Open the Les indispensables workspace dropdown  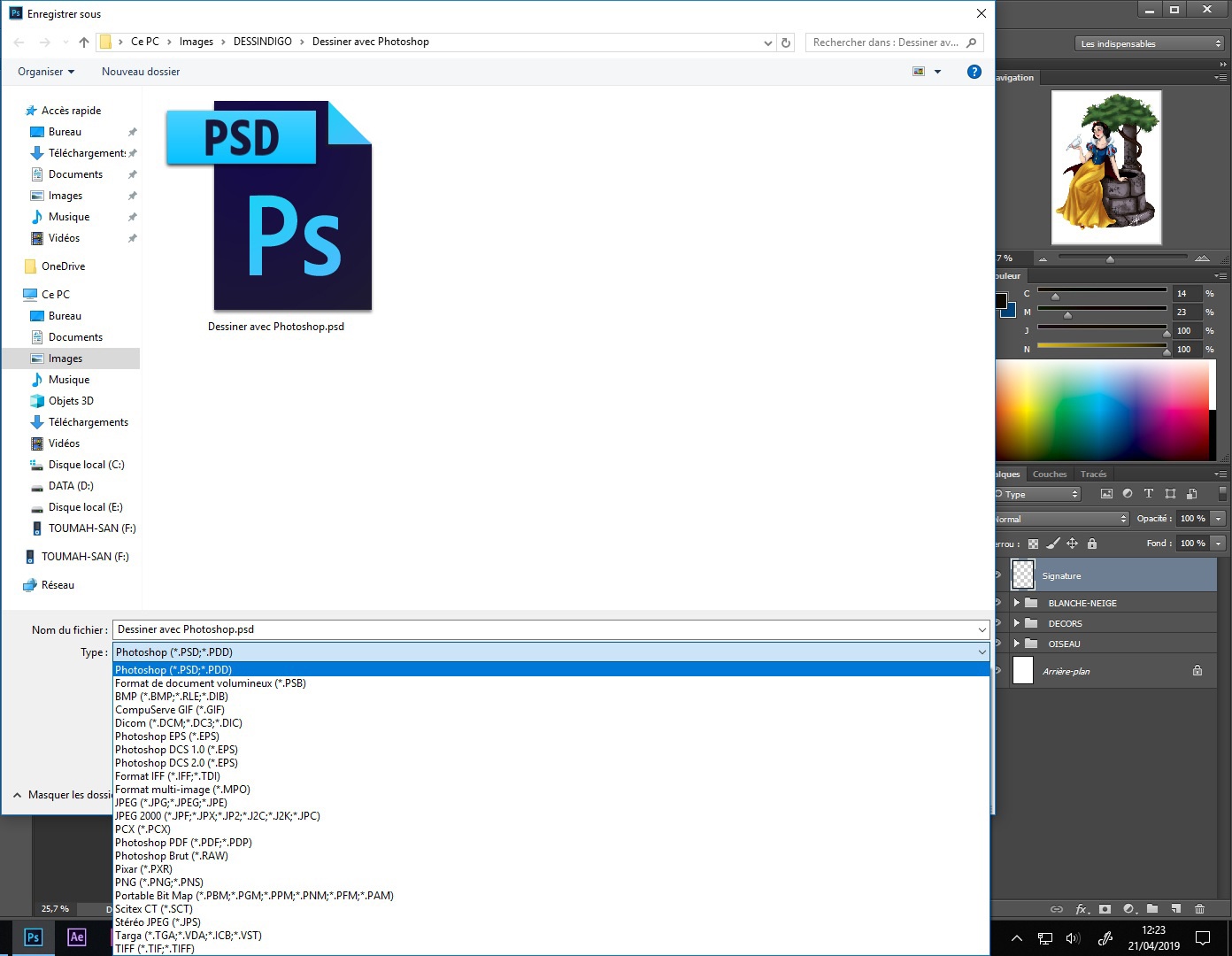point(1150,43)
